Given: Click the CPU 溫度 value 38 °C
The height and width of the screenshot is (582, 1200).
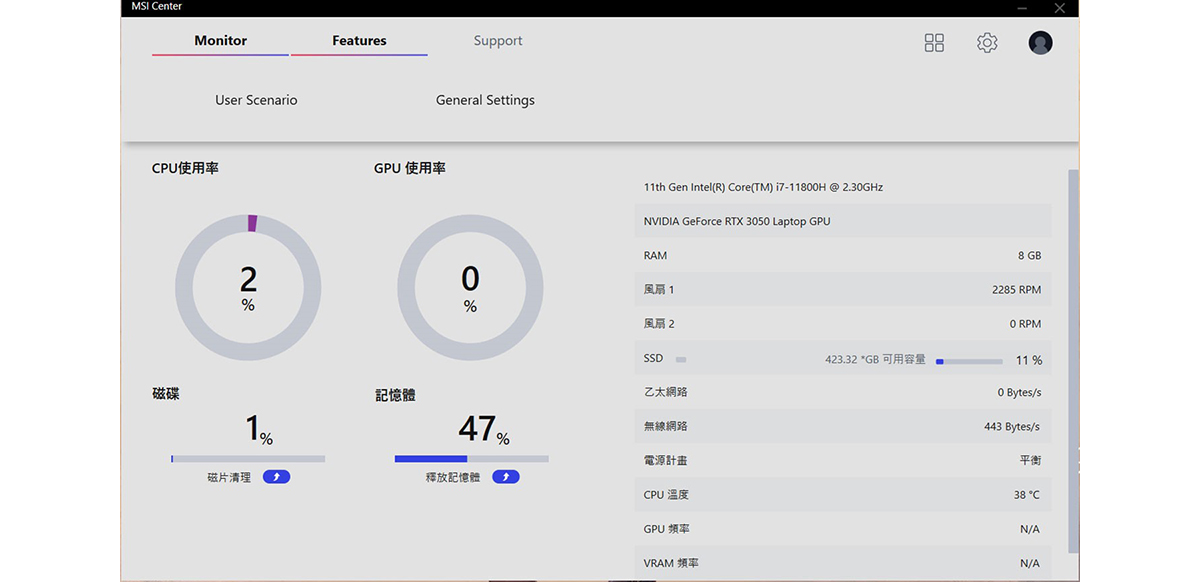Looking at the screenshot, I should coord(1026,494).
